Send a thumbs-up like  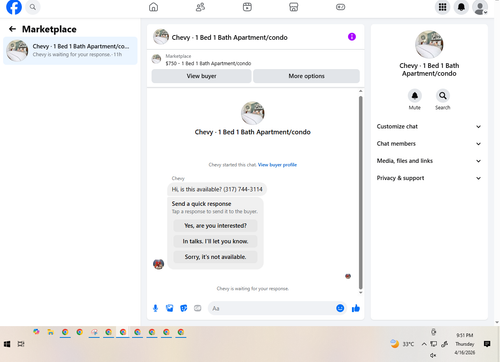coord(356,308)
